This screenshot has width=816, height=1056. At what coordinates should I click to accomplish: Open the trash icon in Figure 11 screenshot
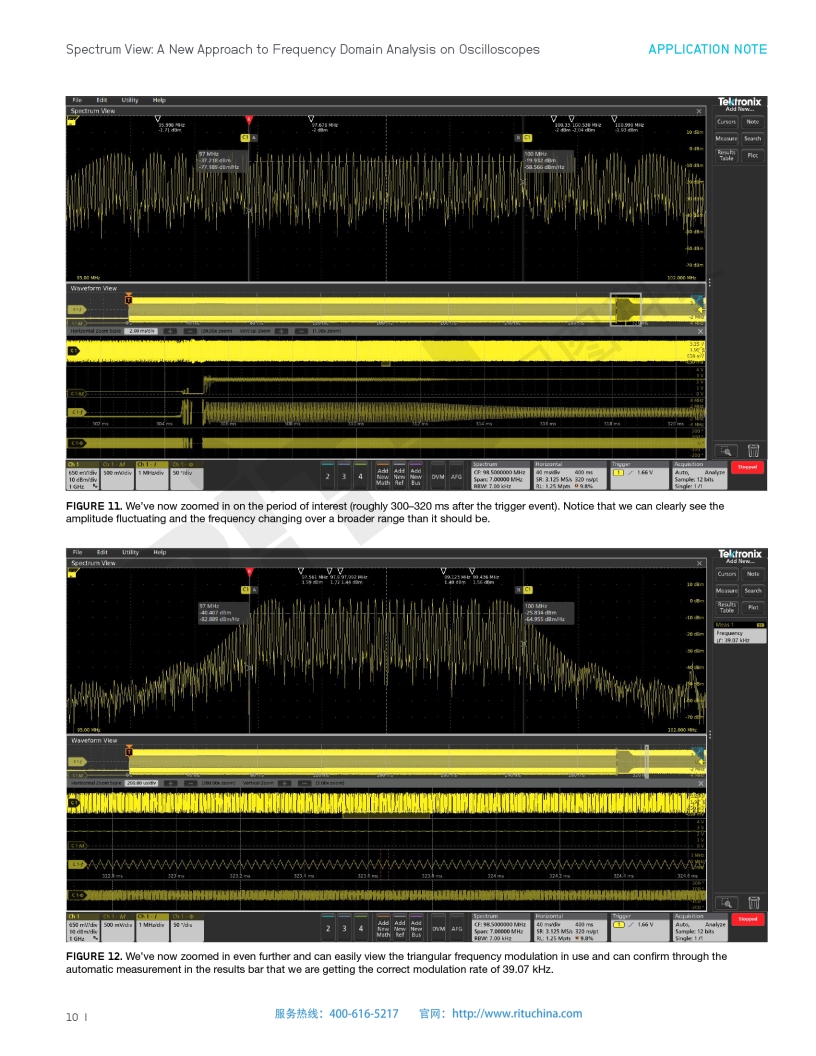point(753,451)
